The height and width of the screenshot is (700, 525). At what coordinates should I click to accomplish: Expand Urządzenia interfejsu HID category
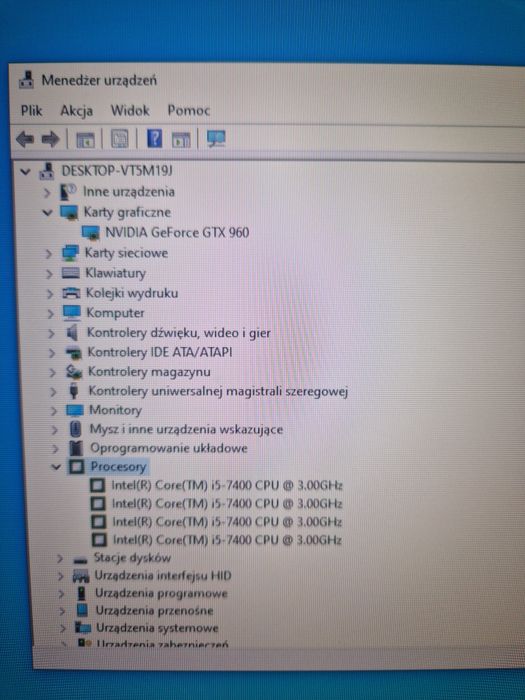60,576
